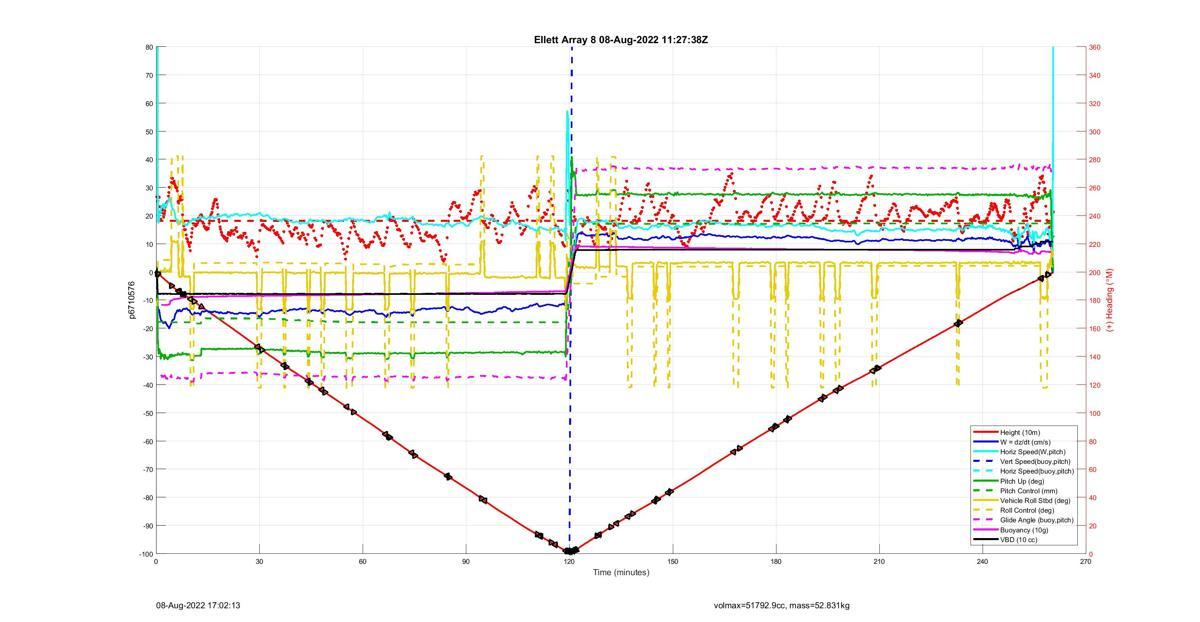Click the 'Time (minutes)' x-axis label

pyautogui.click(x=621, y=573)
